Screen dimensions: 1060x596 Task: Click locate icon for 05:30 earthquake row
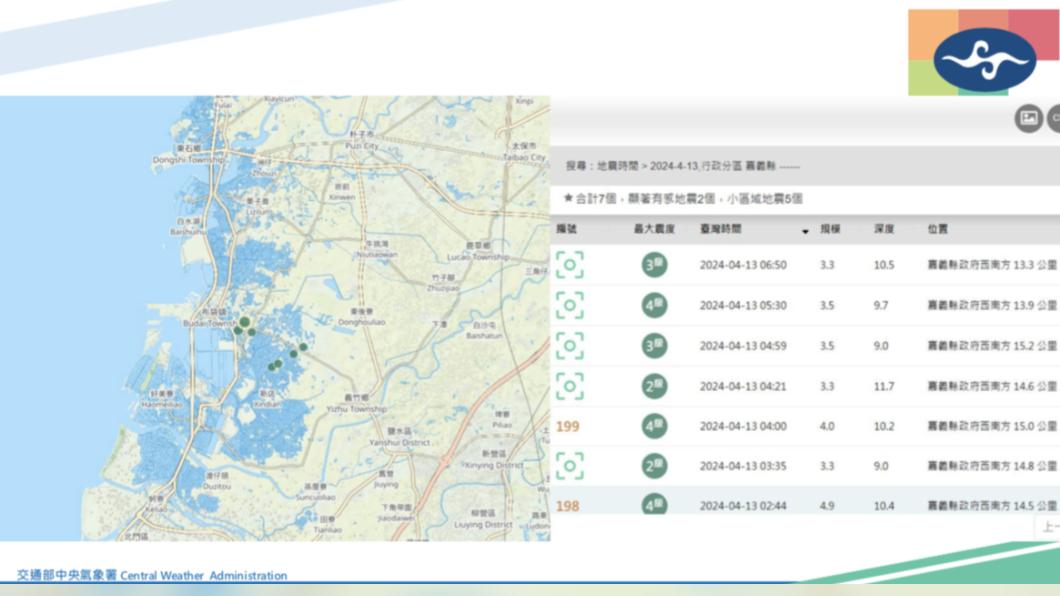coord(569,305)
